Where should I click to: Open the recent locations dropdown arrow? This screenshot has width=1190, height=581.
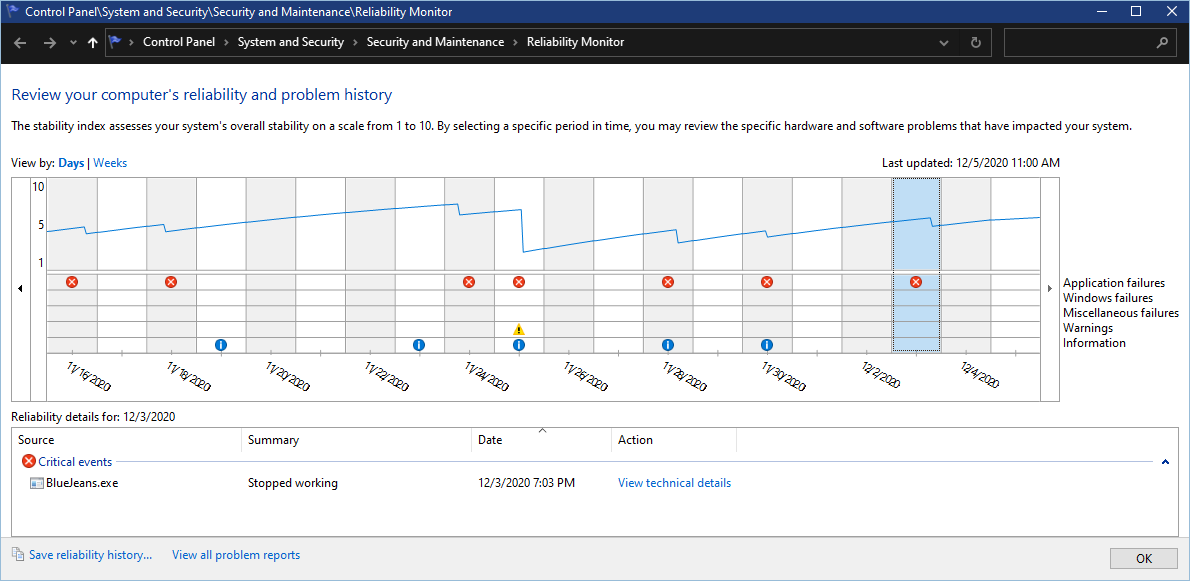73,43
